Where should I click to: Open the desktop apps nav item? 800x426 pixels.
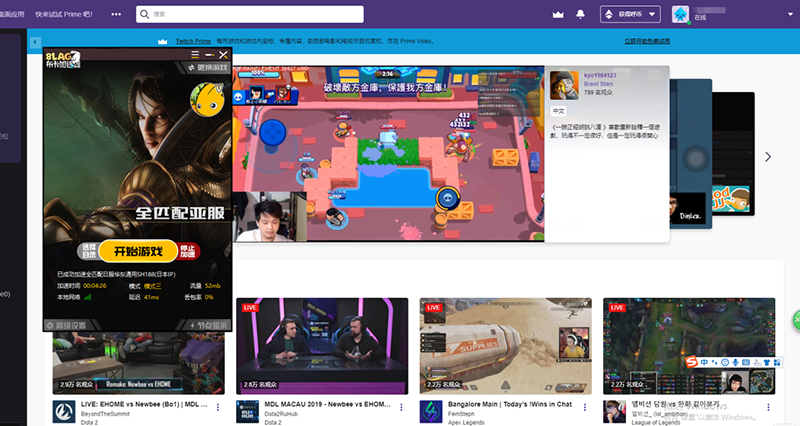12,14
